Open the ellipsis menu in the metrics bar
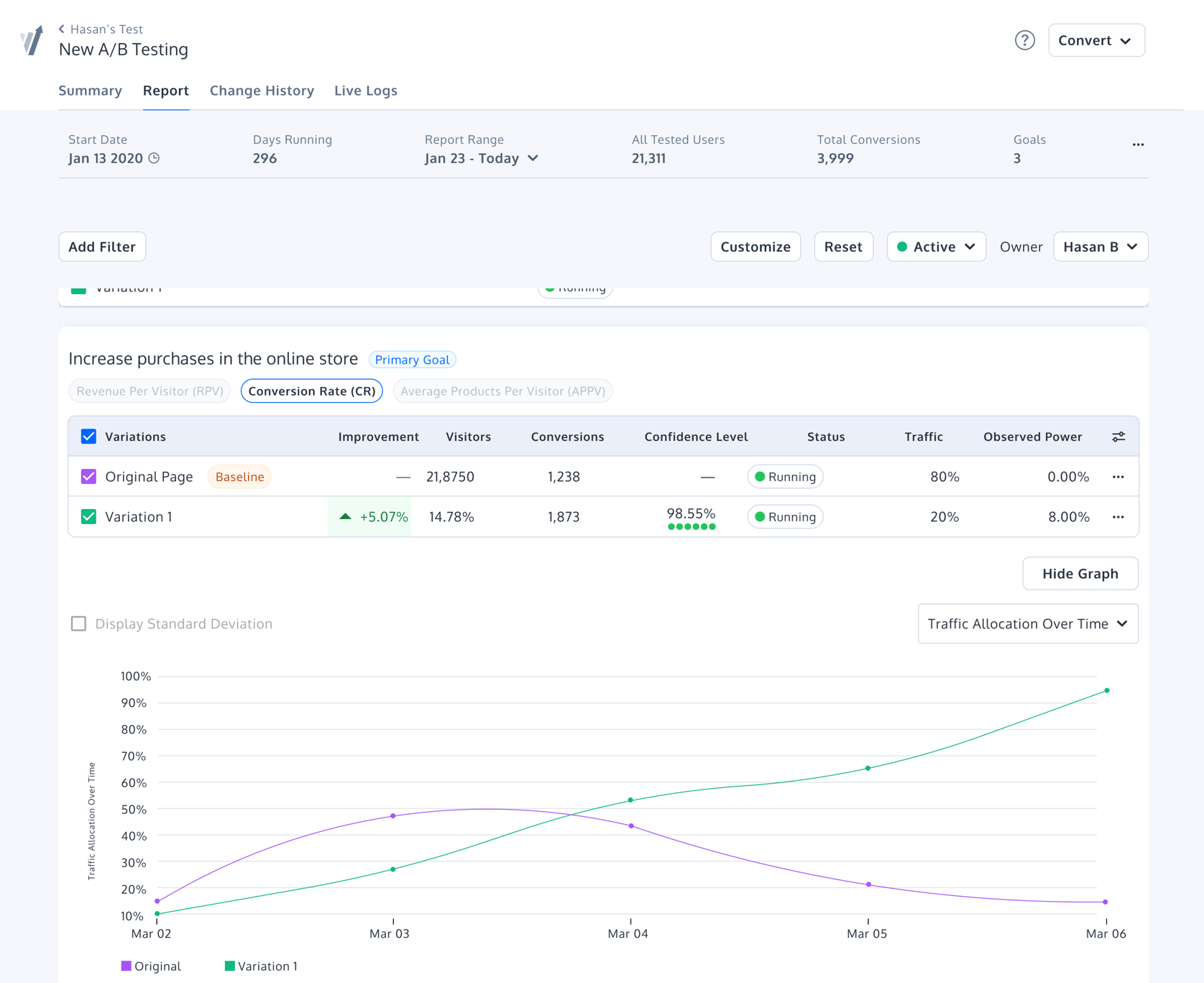 point(1138,144)
